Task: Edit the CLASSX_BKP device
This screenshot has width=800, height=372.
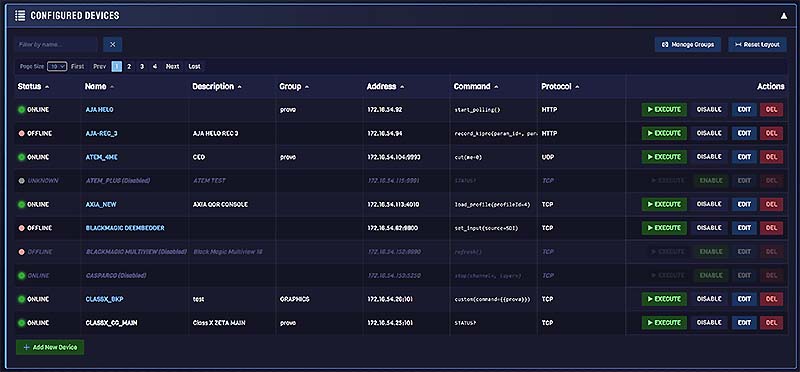Action: pyautogui.click(x=744, y=299)
